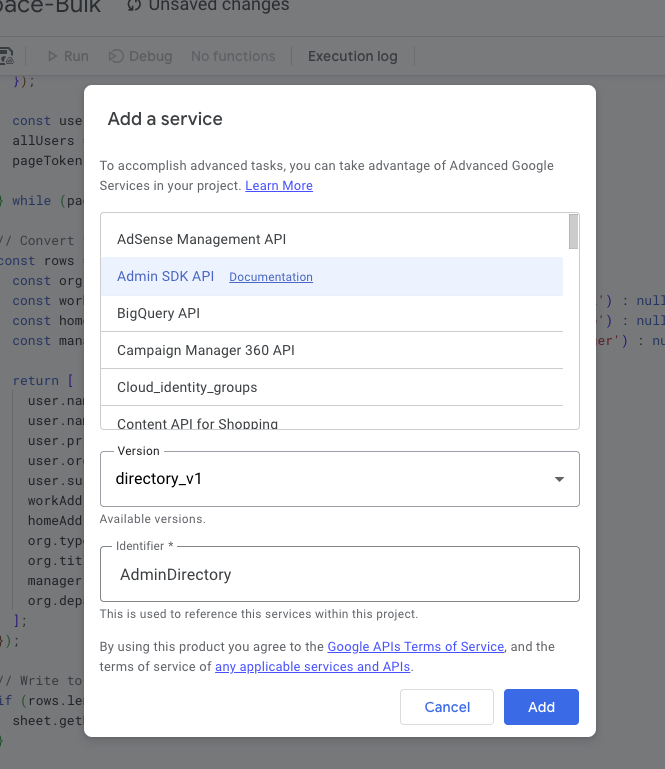Click the Unsaved changes sync icon
The height and width of the screenshot is (769, 665).
tap(134, 6)
